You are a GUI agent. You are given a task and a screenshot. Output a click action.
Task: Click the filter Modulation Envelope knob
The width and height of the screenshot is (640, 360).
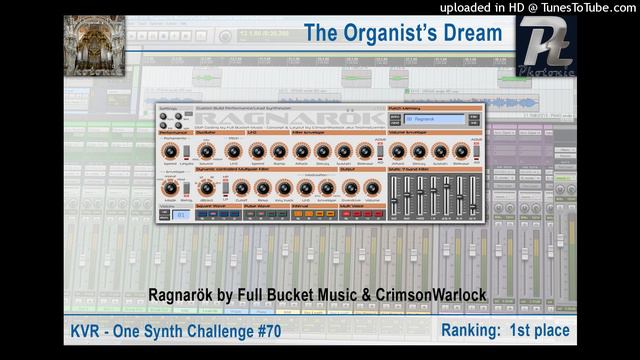pyautogui.click(x=327, y=188)
